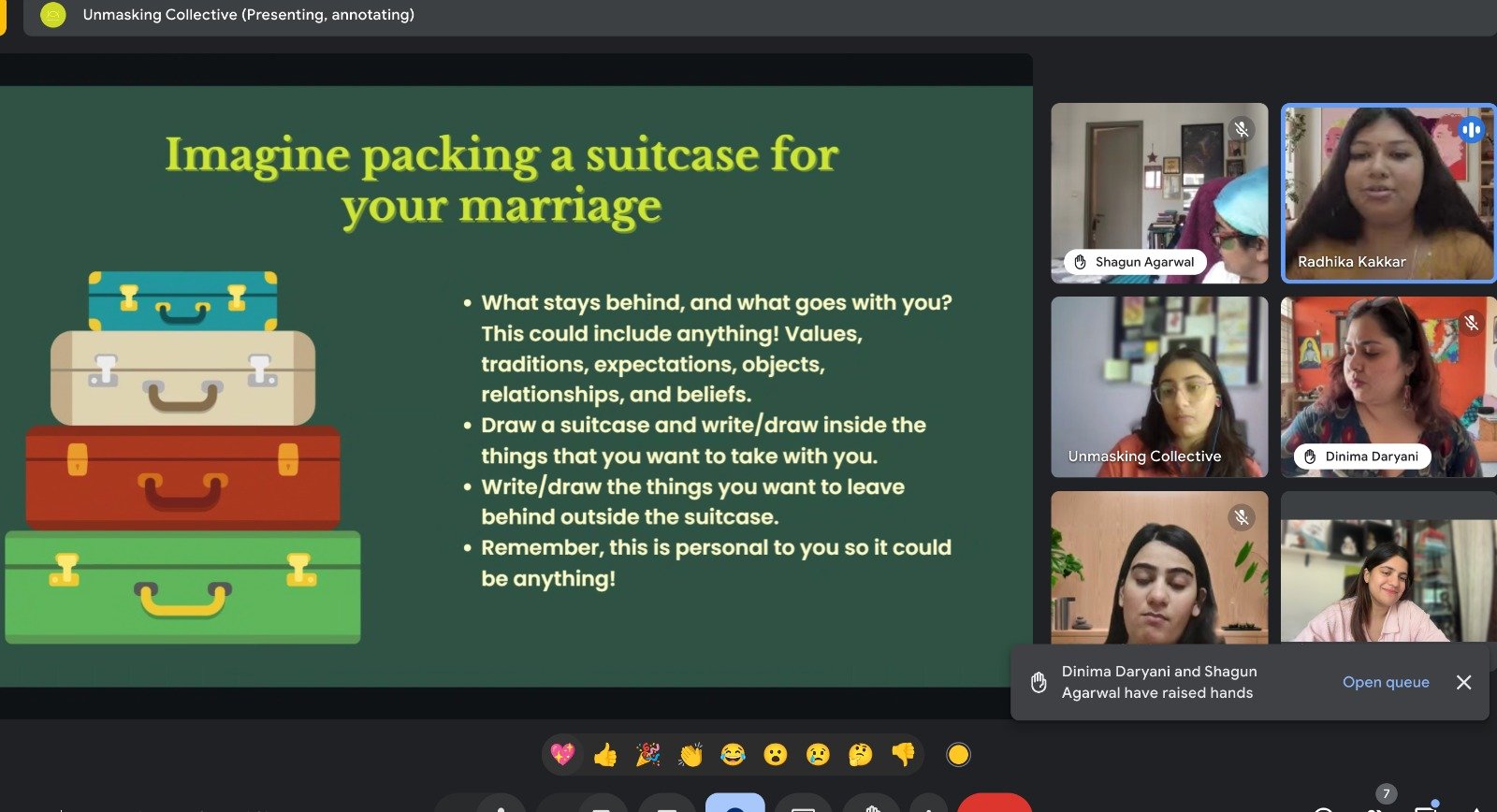
Task: Send the crying face reaction
Action: tap(818, 754)
